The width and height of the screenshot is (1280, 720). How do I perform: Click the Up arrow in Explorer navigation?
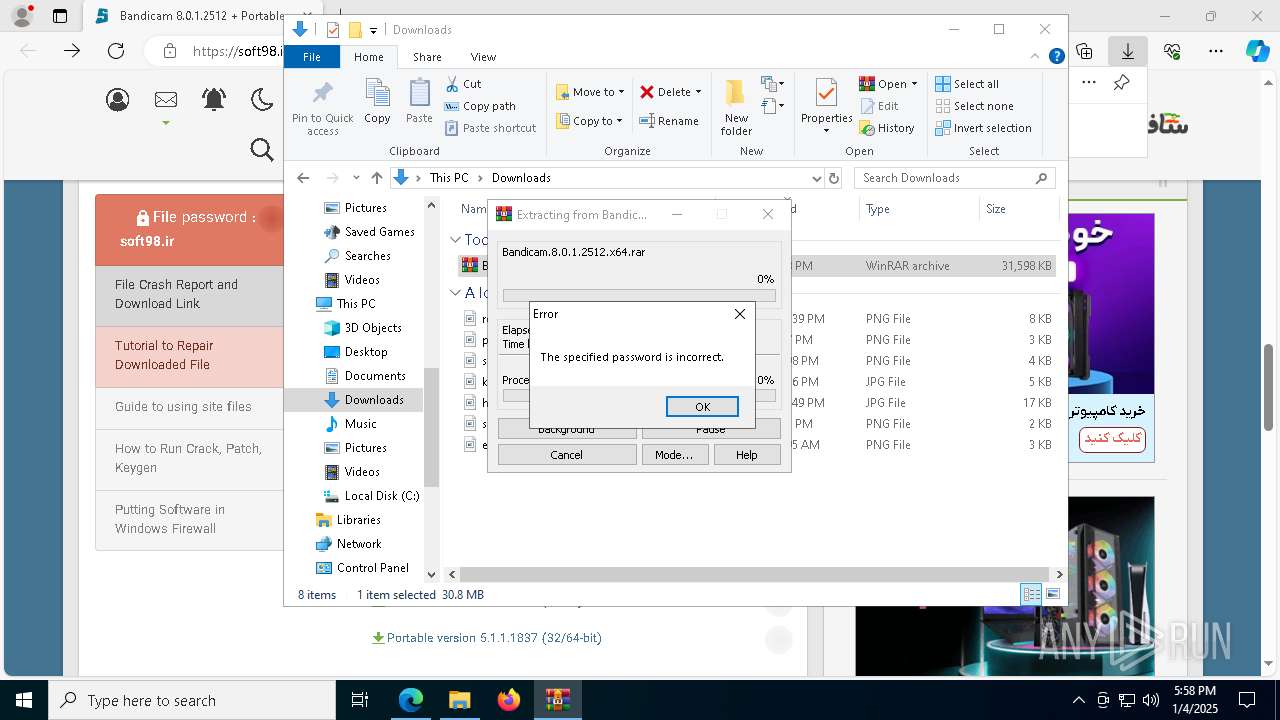click(377, 178)
